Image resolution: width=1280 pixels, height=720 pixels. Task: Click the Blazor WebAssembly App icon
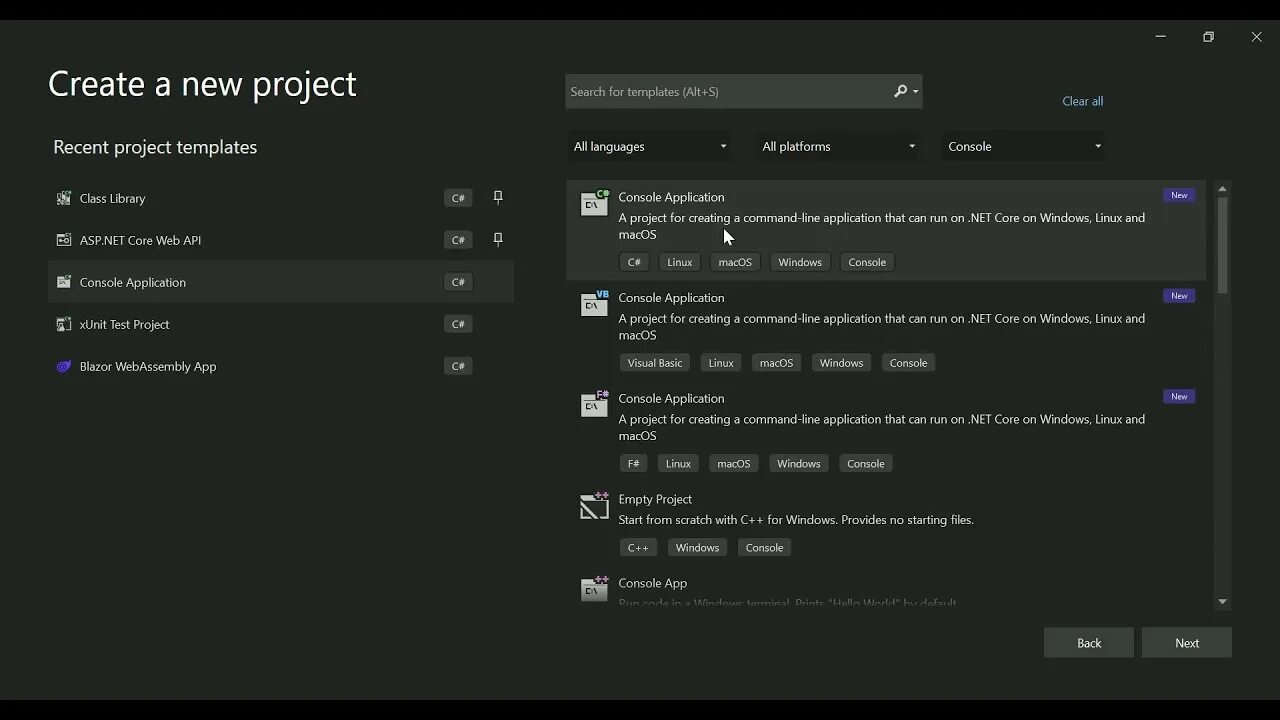[64, 367]
